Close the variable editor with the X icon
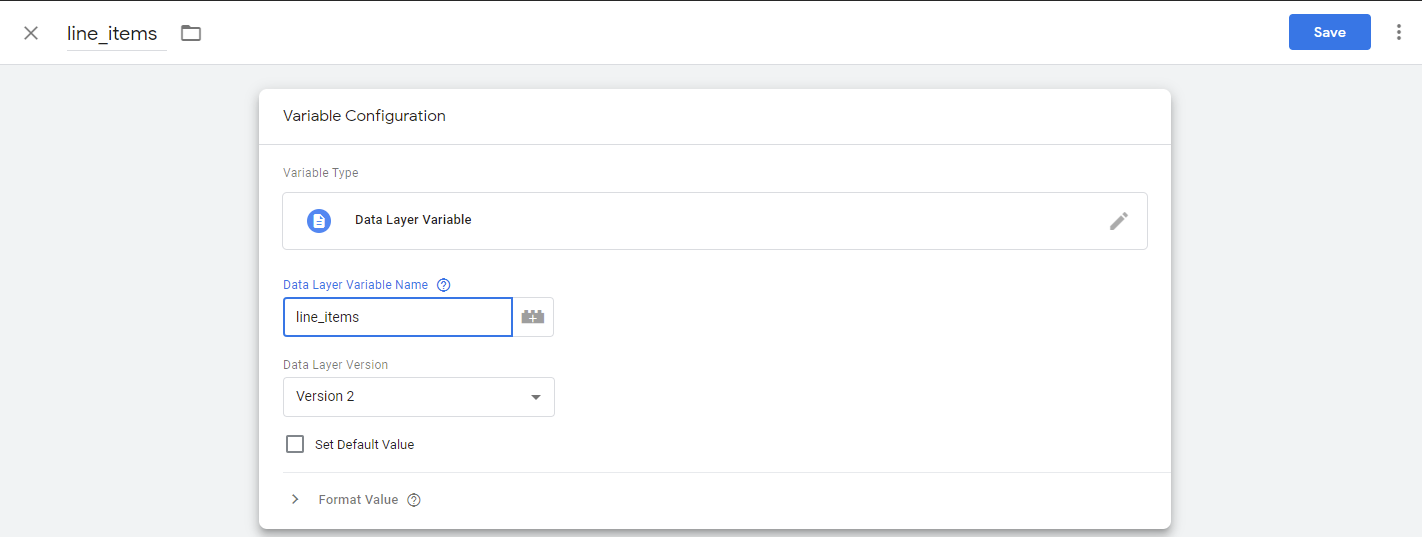The width and height of the screenshot is (1422, 537). [x=31, y=33]
